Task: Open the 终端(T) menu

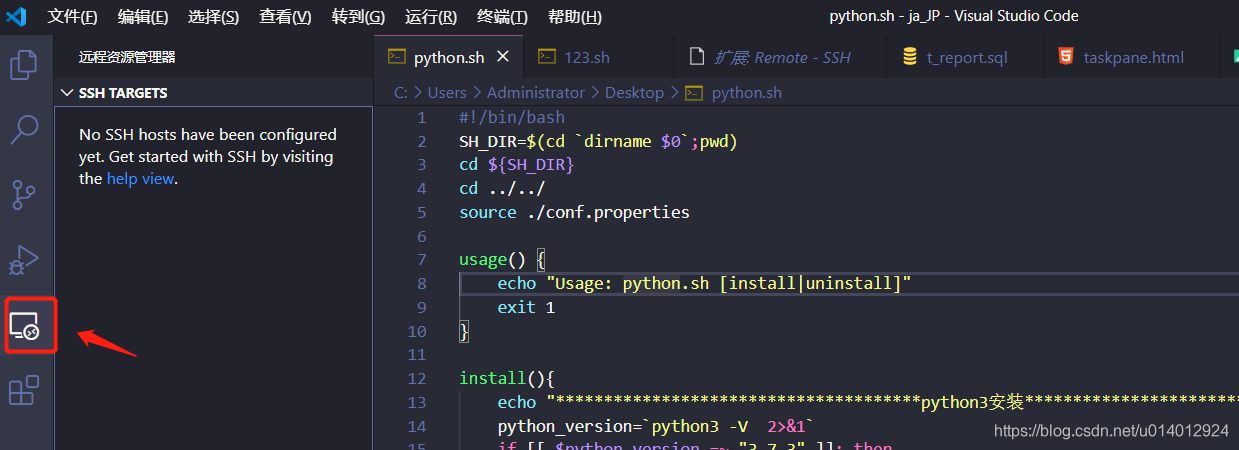Action: pos(502,16)
